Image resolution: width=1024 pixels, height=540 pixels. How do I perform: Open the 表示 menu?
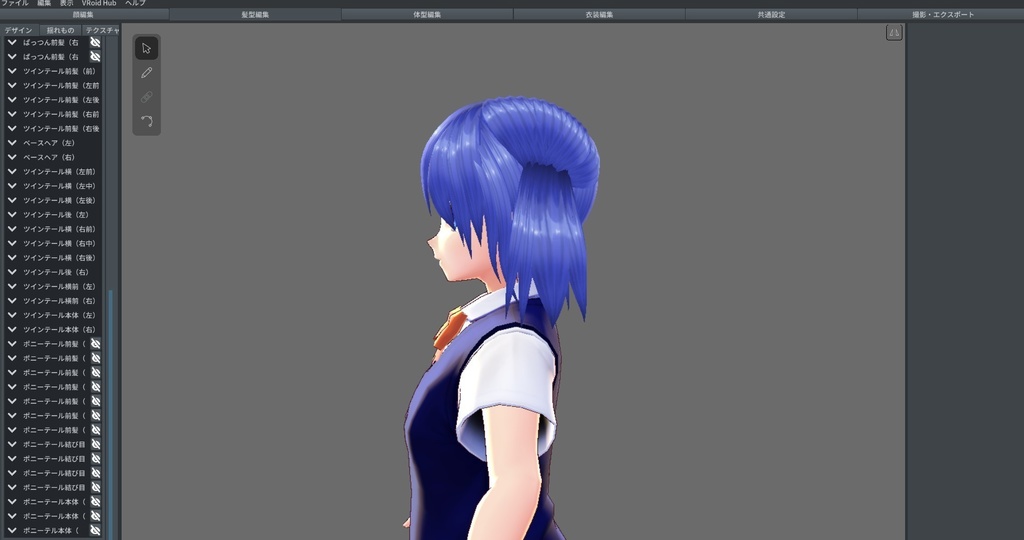(67, 3)
